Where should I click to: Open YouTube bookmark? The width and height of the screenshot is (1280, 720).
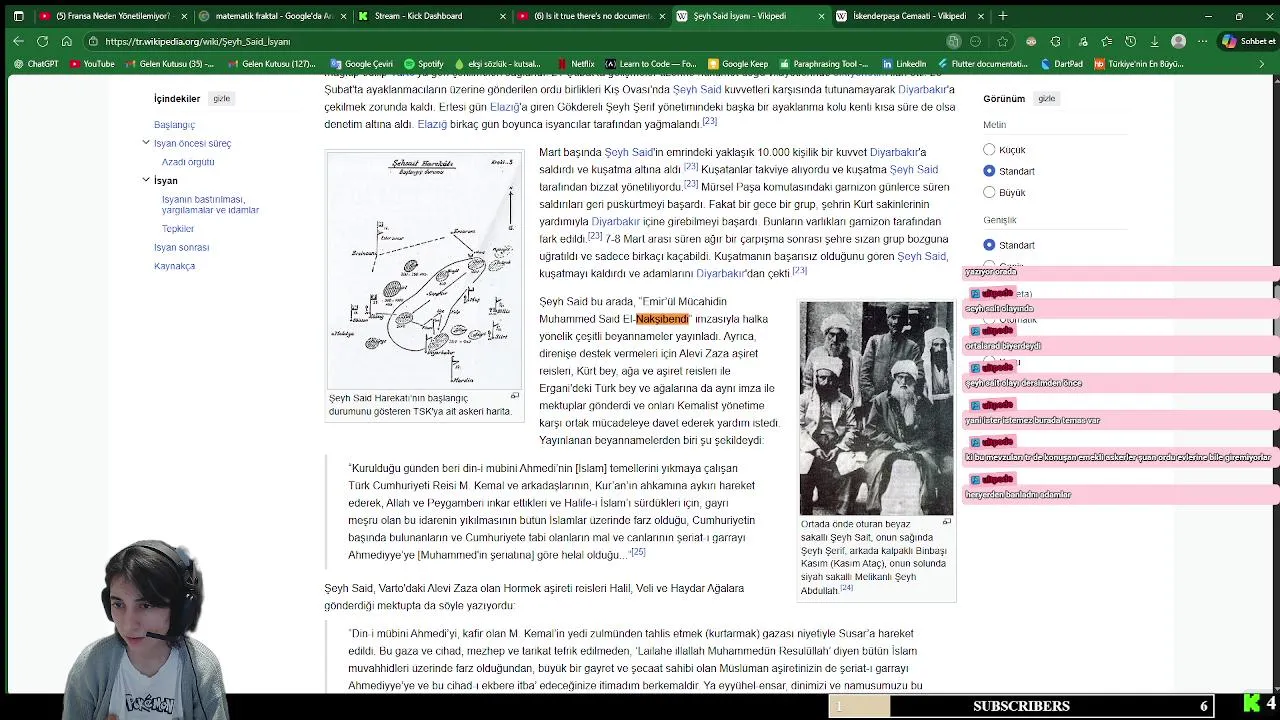(91, 64)
